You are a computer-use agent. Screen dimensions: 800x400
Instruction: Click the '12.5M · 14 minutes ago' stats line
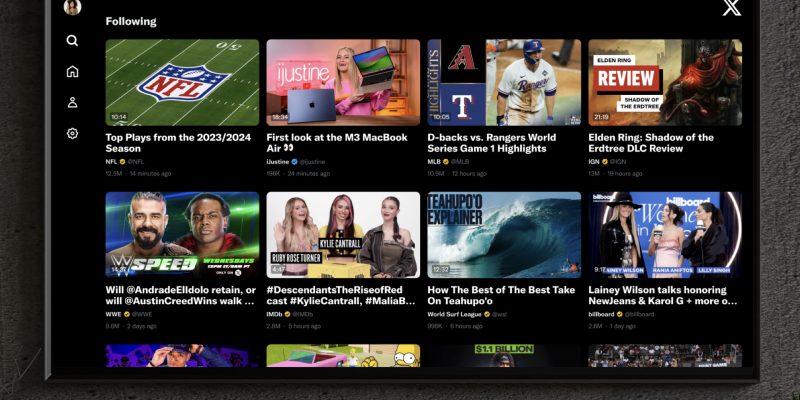coord(138,173)
